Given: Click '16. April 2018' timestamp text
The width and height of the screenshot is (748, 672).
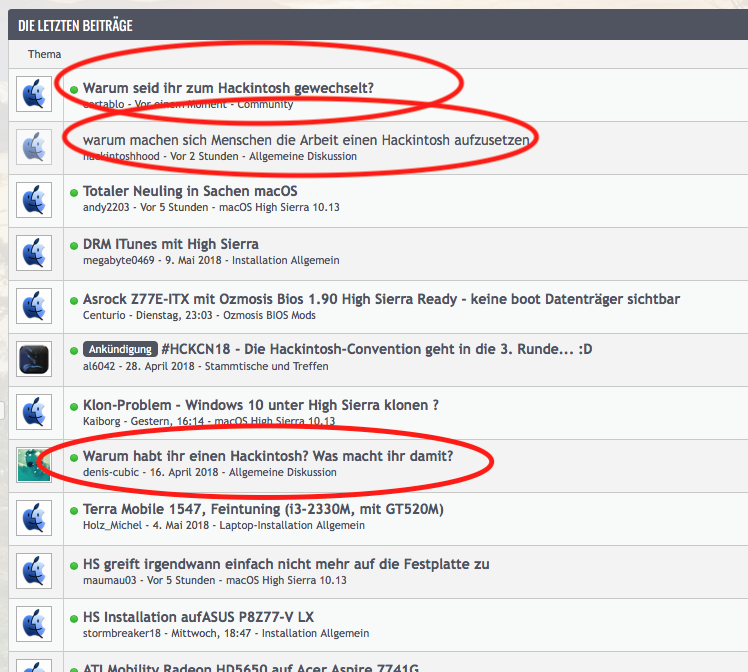Looking at the screenshot, I should coord(184,472).
